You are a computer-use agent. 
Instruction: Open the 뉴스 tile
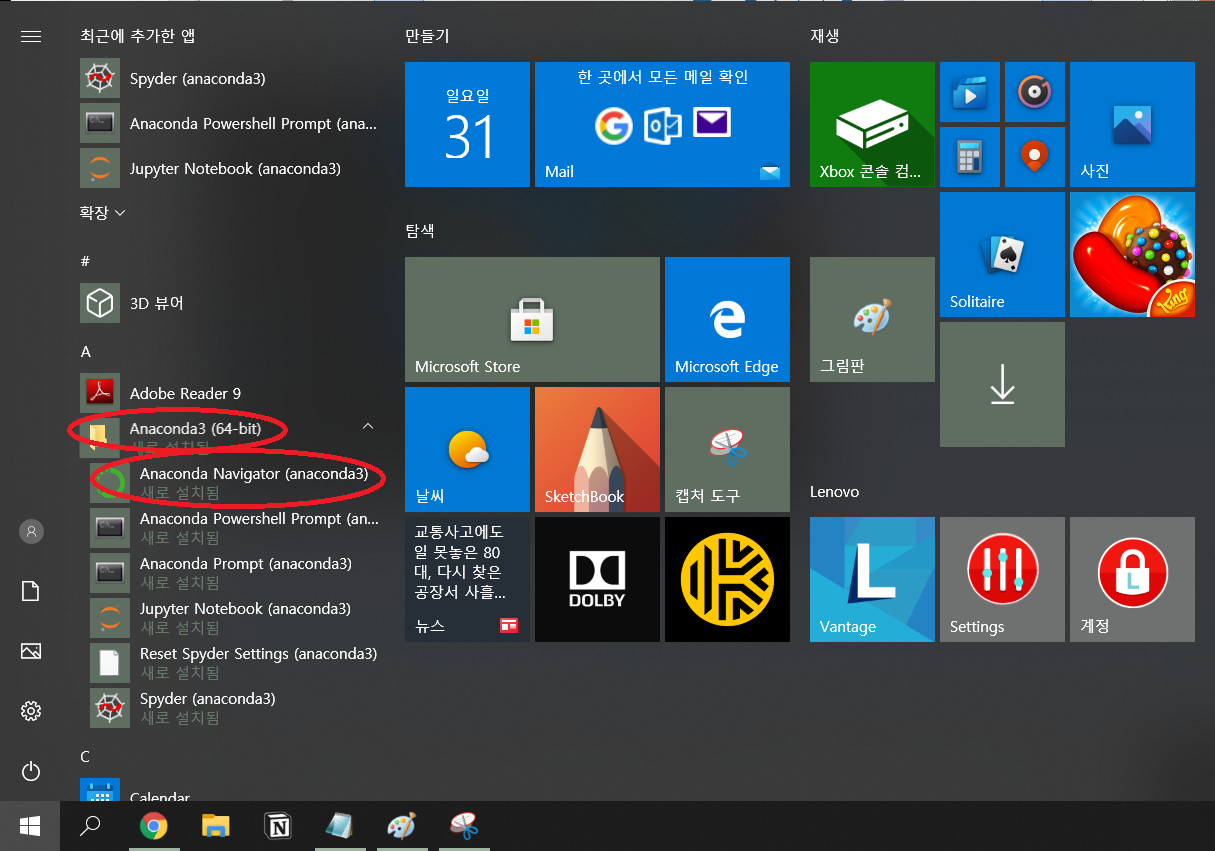tap(467, 579)
